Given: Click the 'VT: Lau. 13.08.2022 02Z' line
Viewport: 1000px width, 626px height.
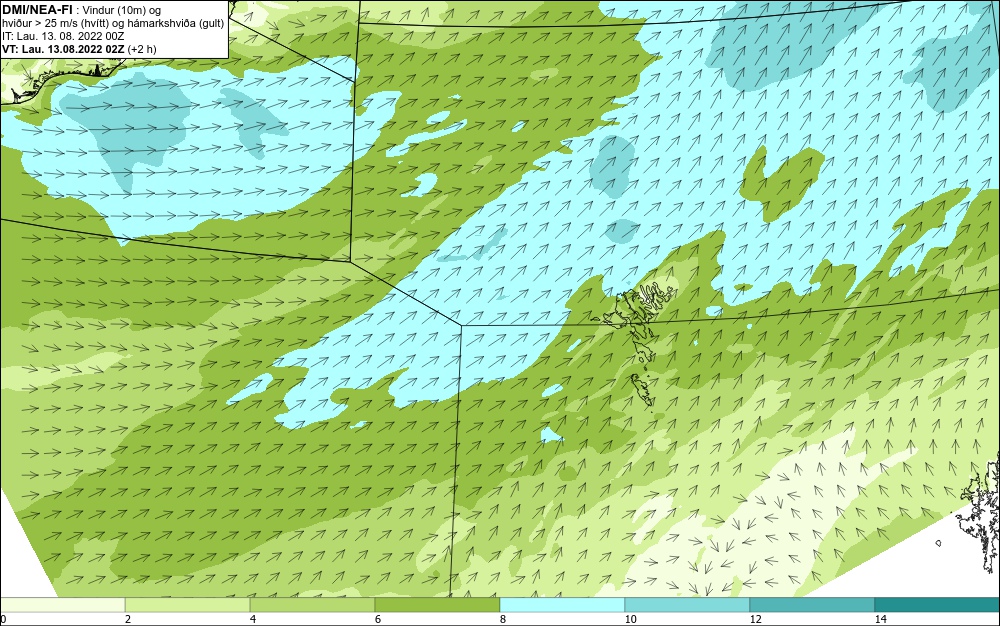Looking at the screenshot, I should coord(65,49).
